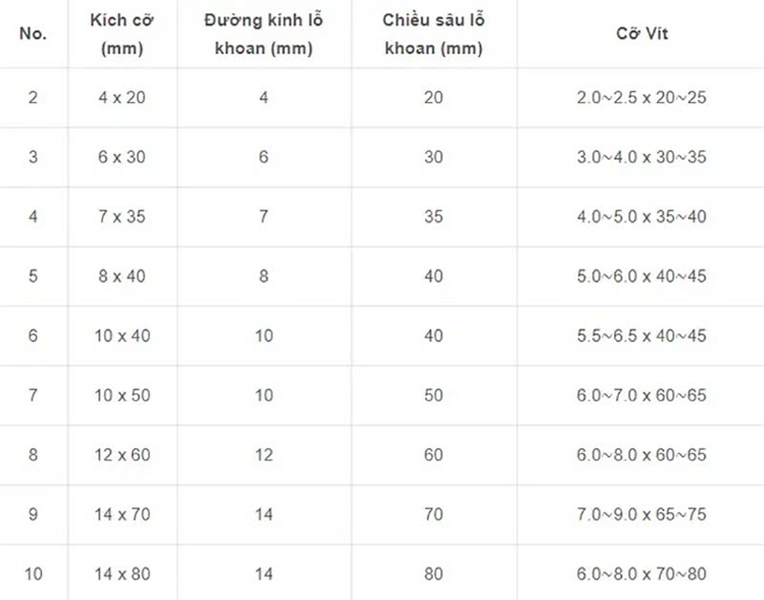The width and height of the screenshot is (764, 600).
Task: Click the "No." column header
Action: point(33,34)
